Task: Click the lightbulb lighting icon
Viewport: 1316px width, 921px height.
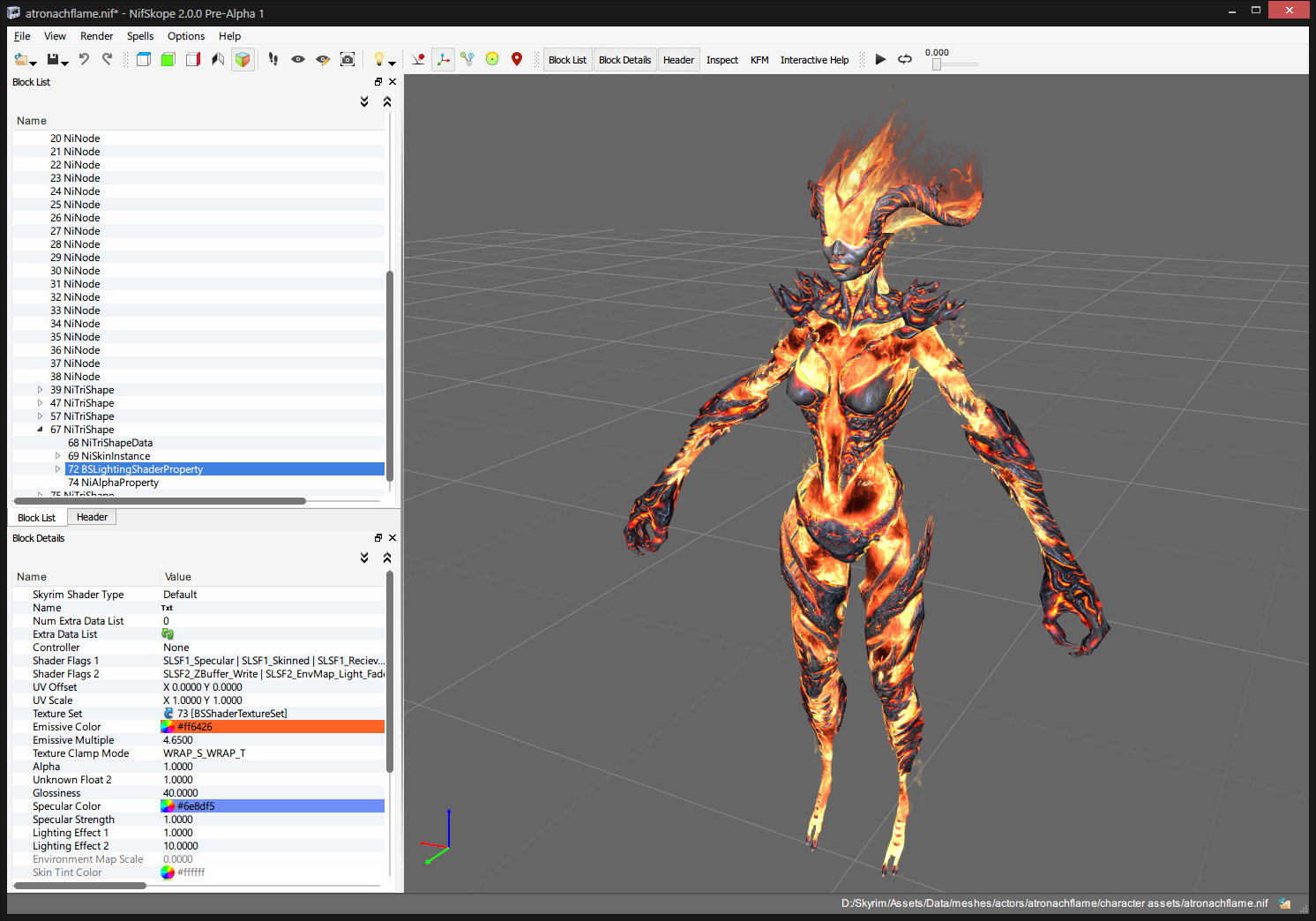Action: (378, 59)
